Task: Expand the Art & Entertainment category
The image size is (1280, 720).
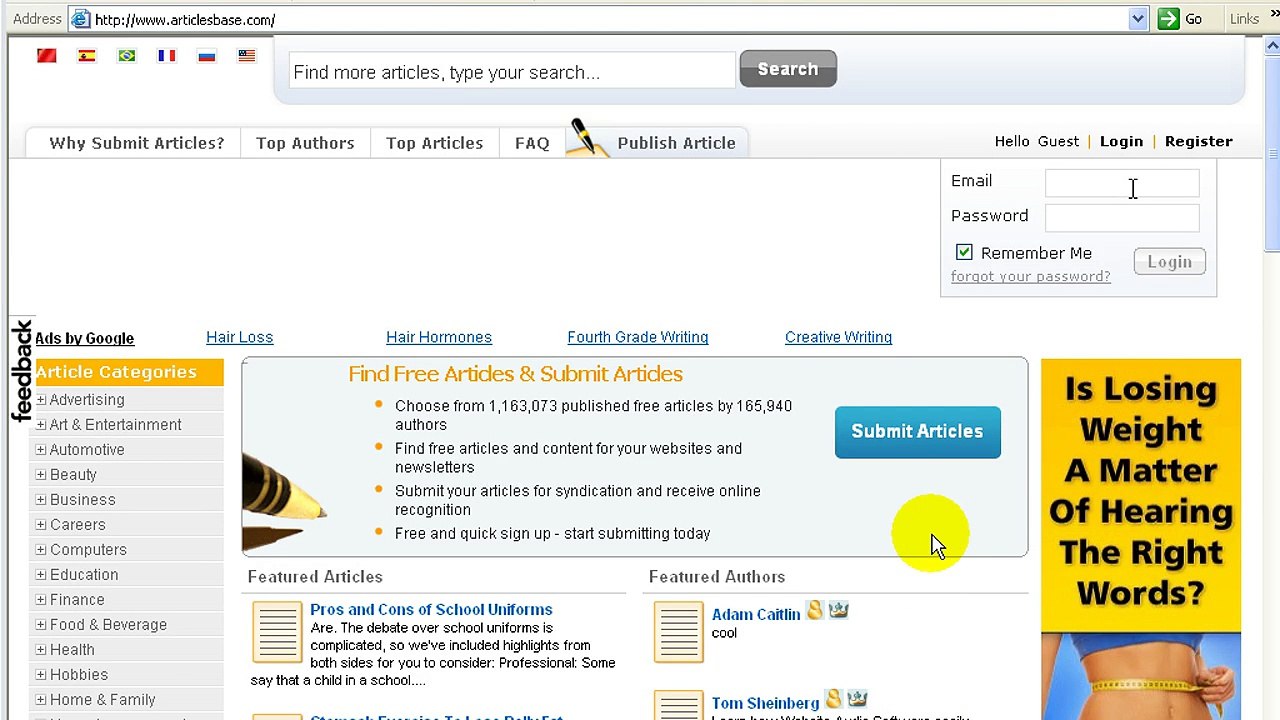Action: (x=41, y=425)
